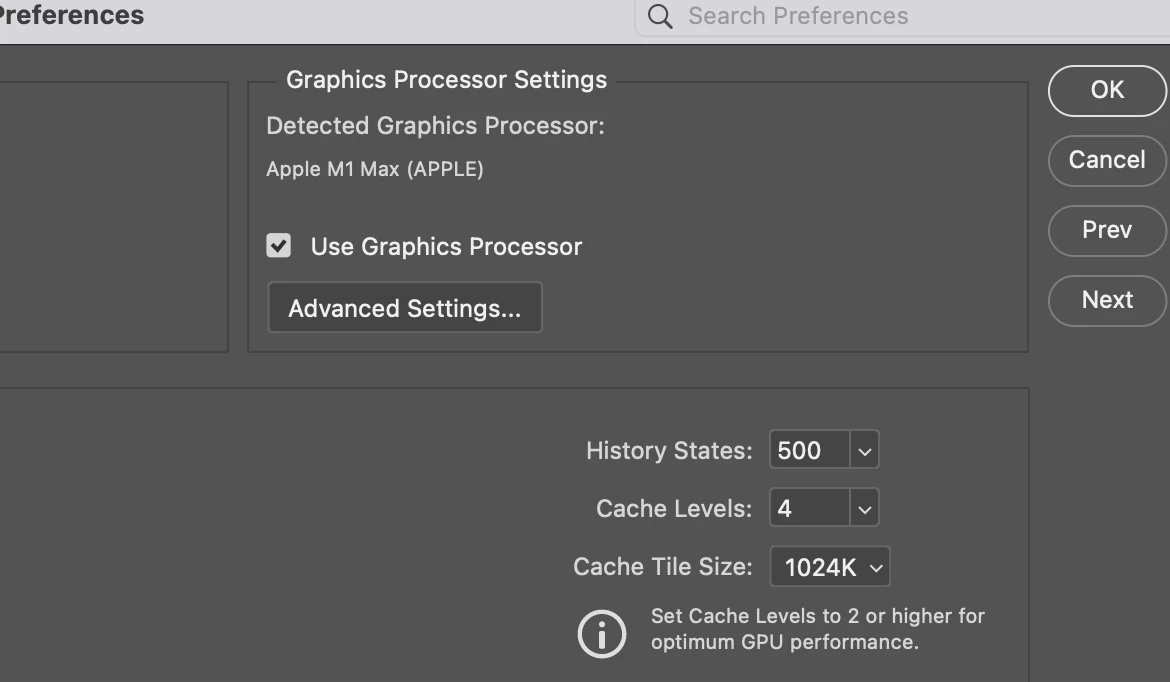
Task: Open Advanced Settings for the graphics processor
Action: coord(404,307)
